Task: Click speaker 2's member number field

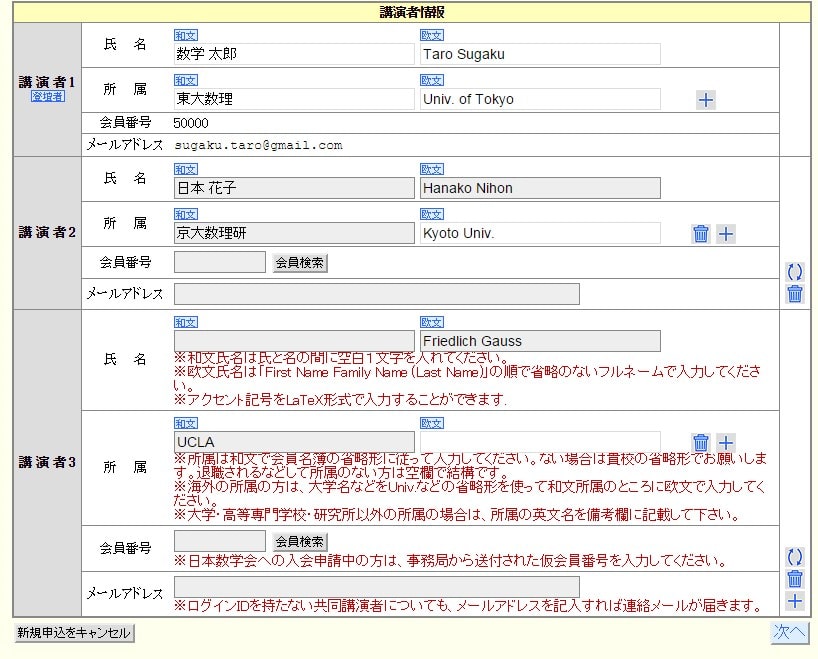Action: (220, 262)
